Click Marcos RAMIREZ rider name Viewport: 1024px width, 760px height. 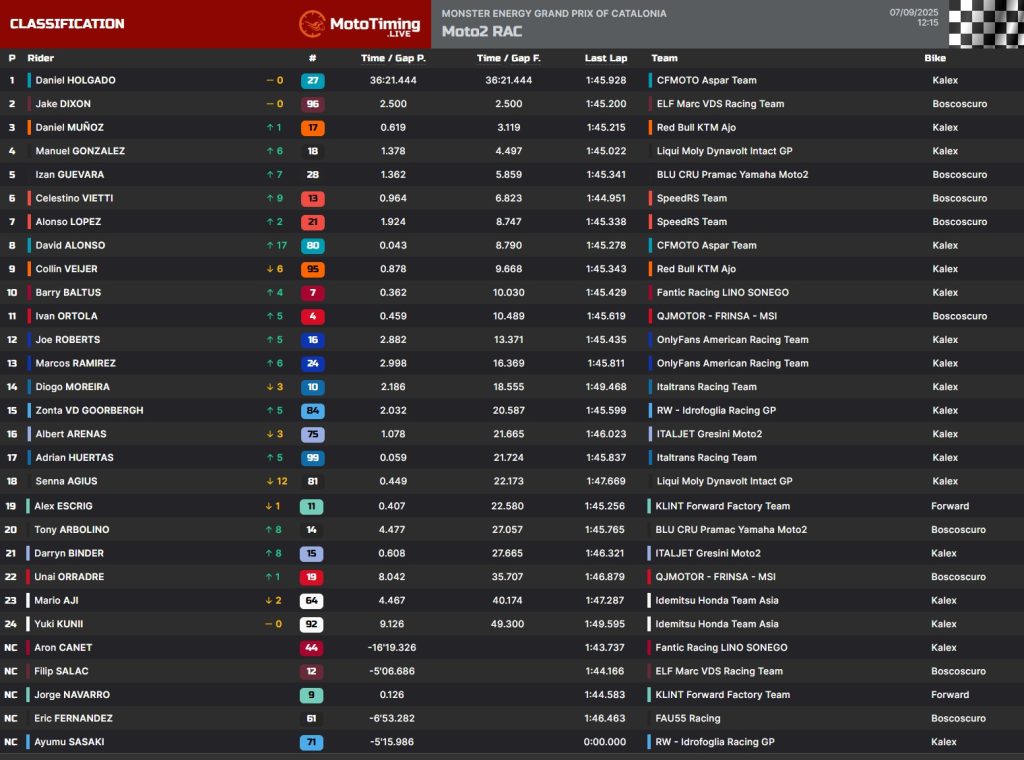click(76, 363)
